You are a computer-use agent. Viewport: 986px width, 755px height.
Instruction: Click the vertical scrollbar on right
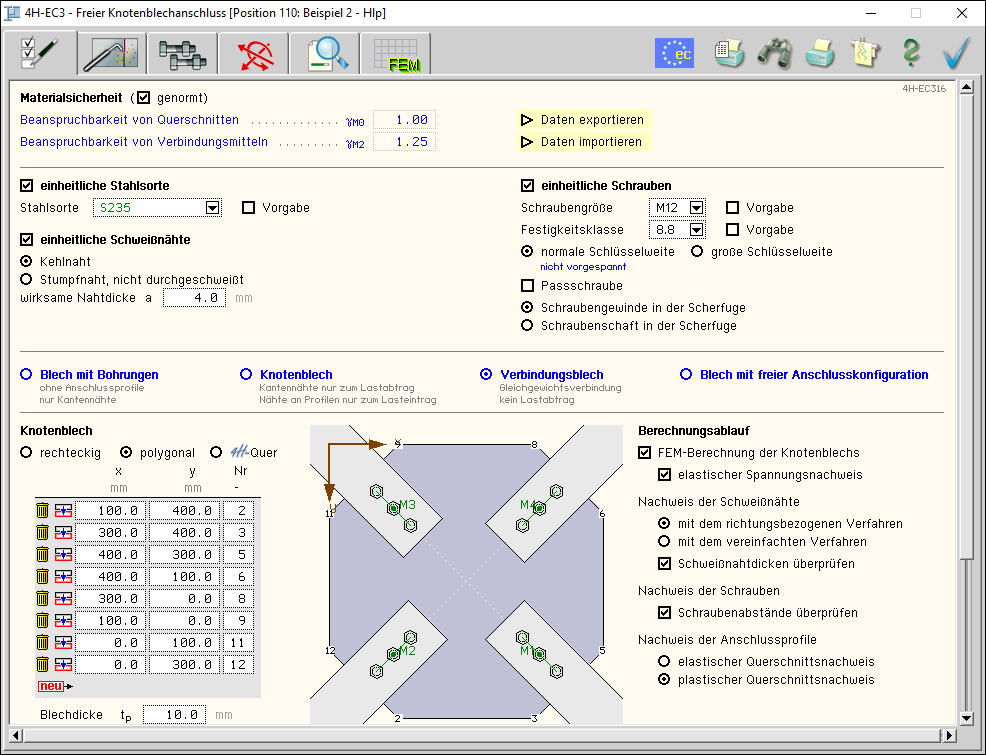pos(966,400)
